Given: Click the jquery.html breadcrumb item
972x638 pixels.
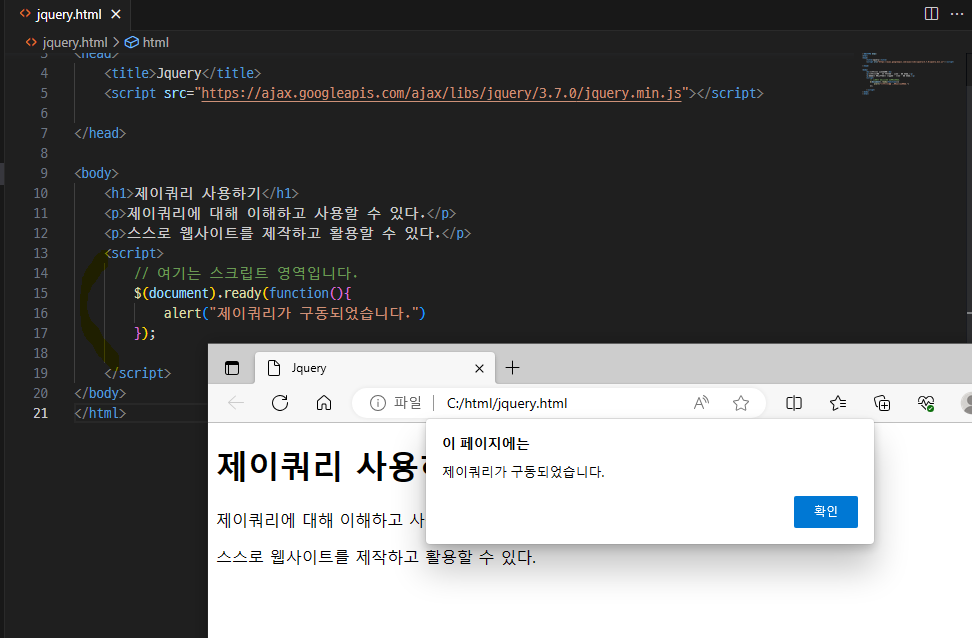Looking at the screenshot, I should click(66, 42).
